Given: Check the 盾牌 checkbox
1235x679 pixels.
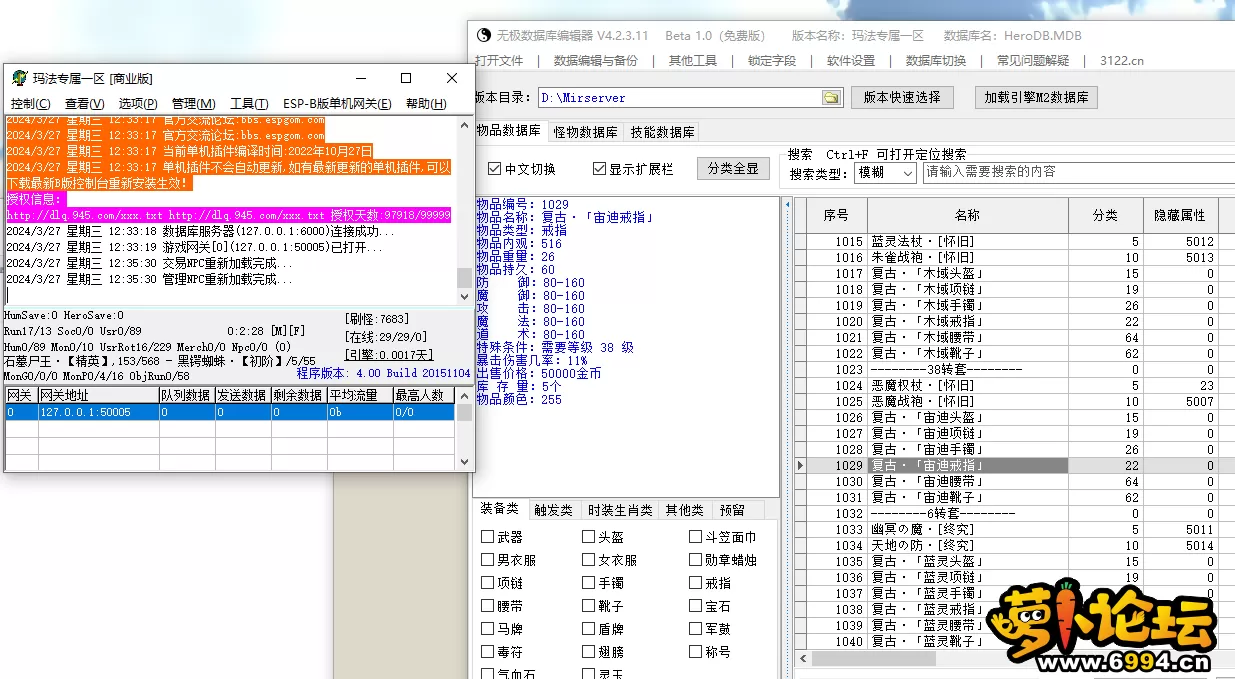Looking at the screenshot, I should 588,629.
